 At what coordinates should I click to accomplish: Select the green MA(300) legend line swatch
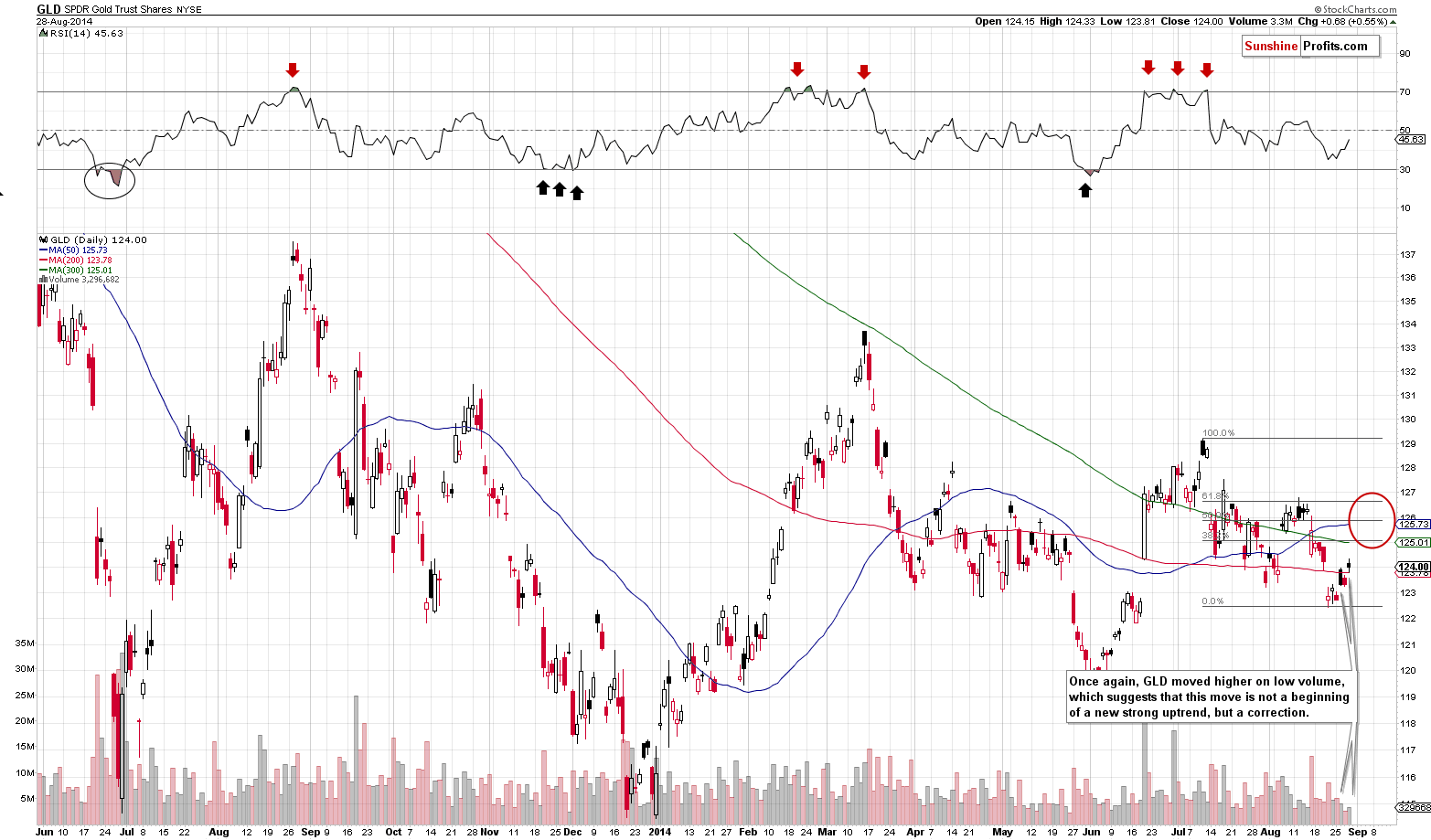pos(43,270)
